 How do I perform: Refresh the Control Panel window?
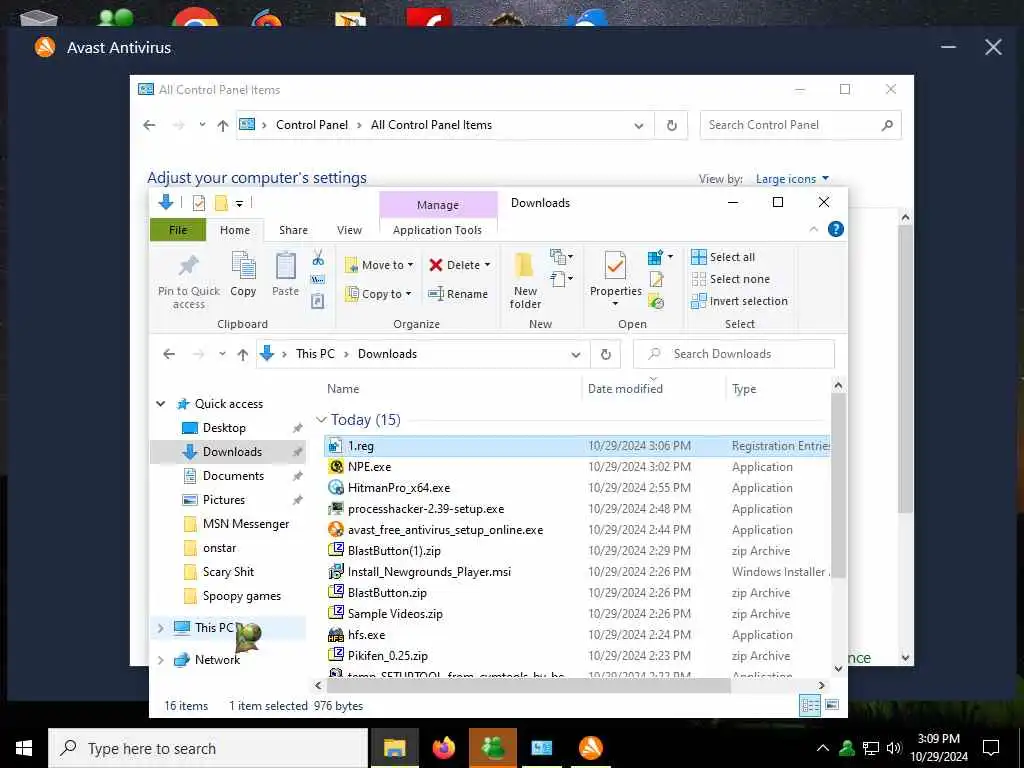[x=671, y=125]
